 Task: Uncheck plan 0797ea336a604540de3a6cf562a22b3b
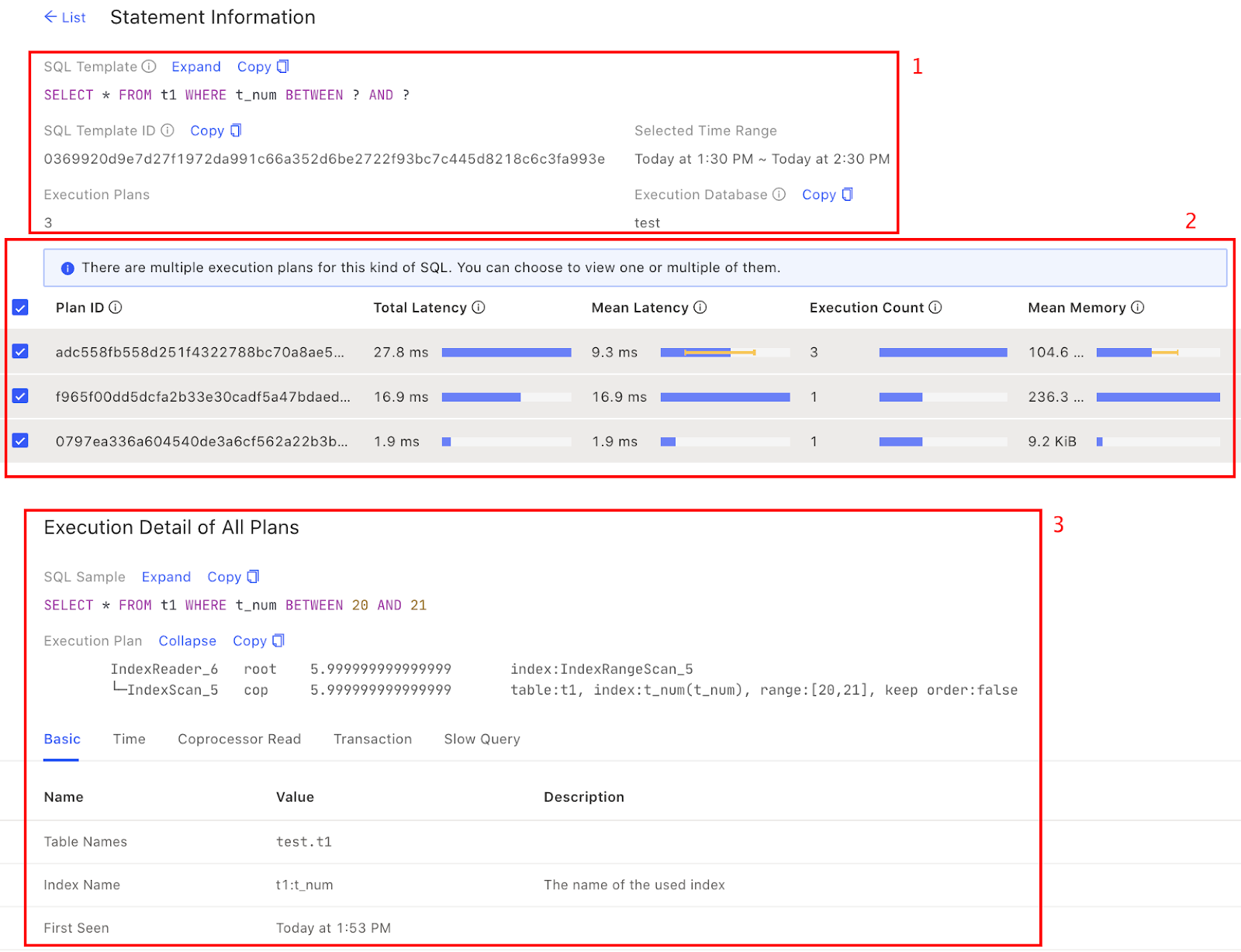(x=20, y=441)
